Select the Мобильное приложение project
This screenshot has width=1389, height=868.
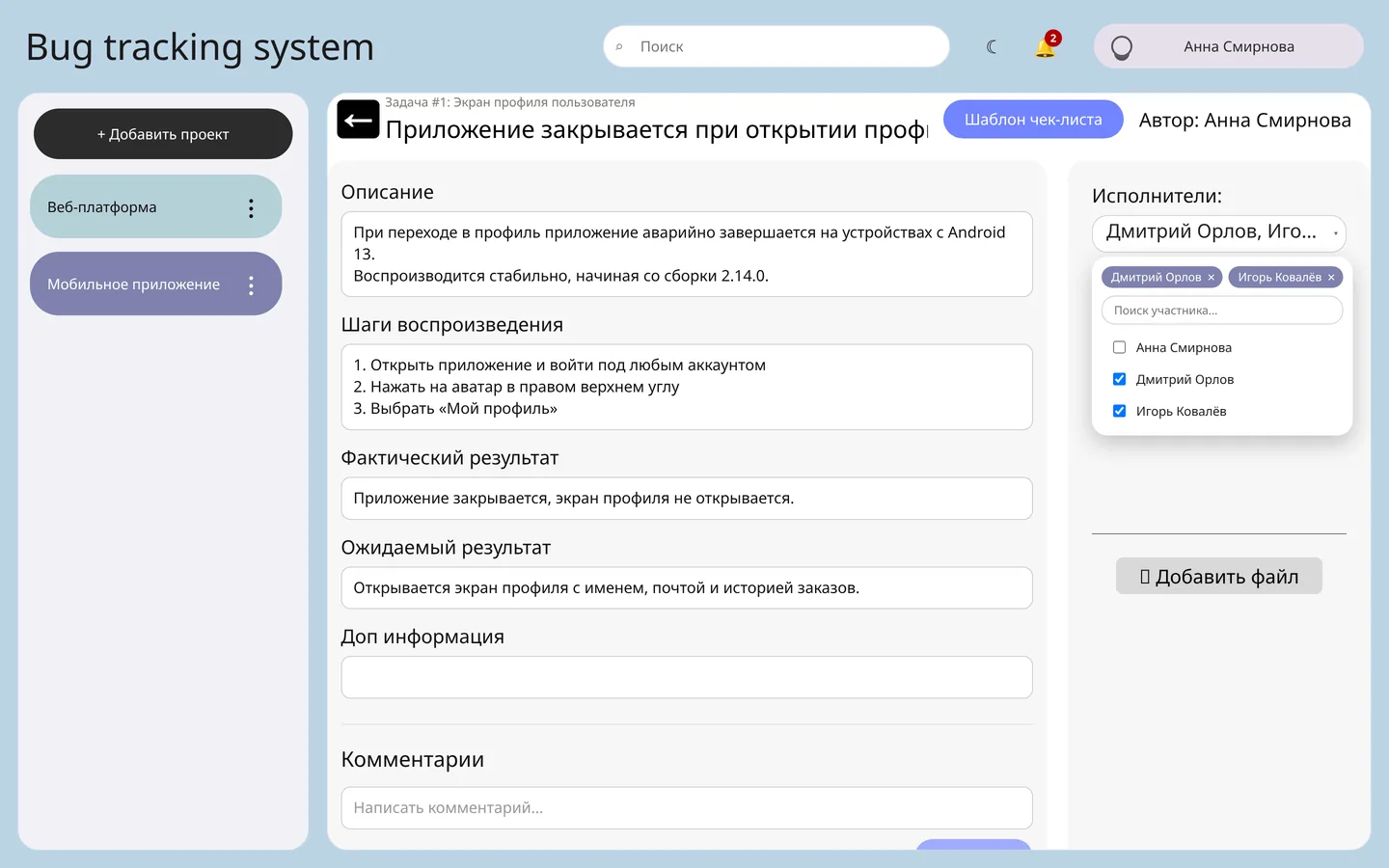[x=155, y=284]
